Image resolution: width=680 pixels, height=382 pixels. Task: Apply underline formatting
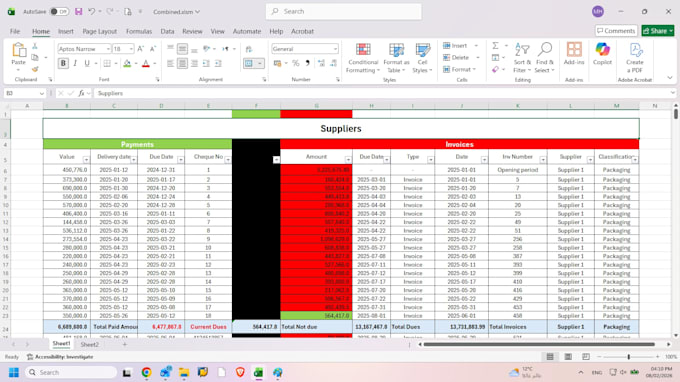point(87,63)
